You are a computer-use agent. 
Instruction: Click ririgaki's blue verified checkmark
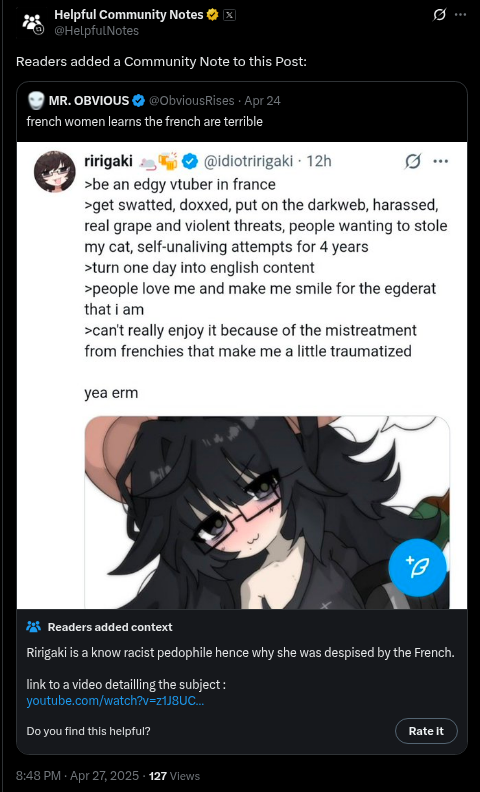tap(190, 162)
